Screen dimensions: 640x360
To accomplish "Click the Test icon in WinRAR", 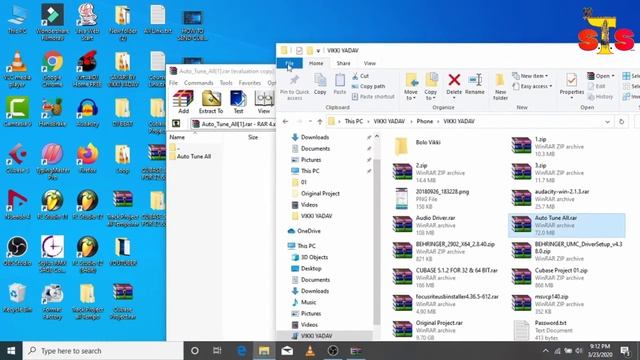I will (238, 102).
